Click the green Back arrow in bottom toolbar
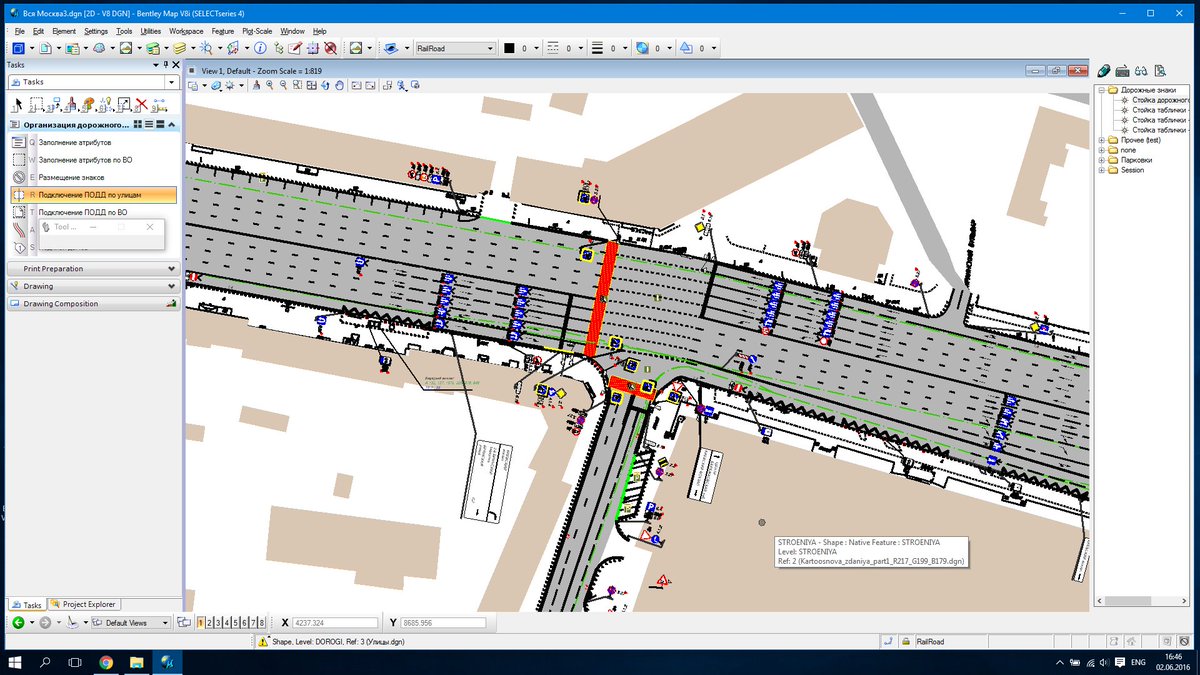 tap(18, 622)
